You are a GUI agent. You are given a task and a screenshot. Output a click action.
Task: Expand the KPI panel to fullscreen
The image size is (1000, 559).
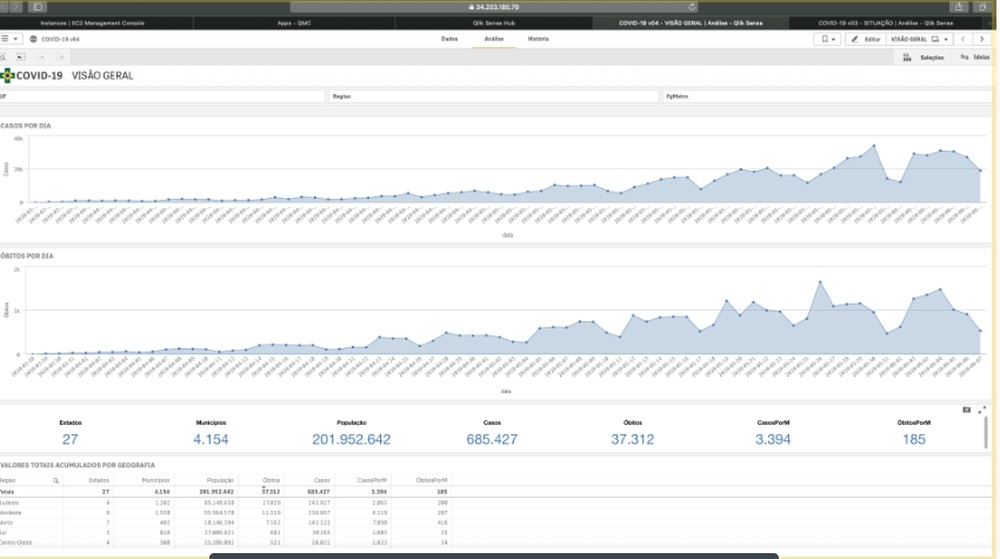pyautogui.click(x=982, y=410)
